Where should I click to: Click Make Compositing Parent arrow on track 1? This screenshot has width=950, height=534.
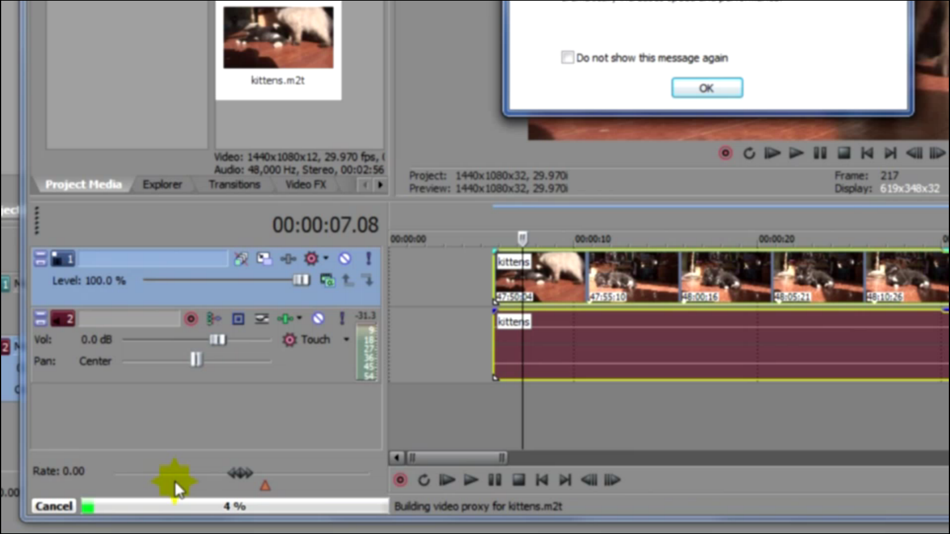tap(348, 281)
